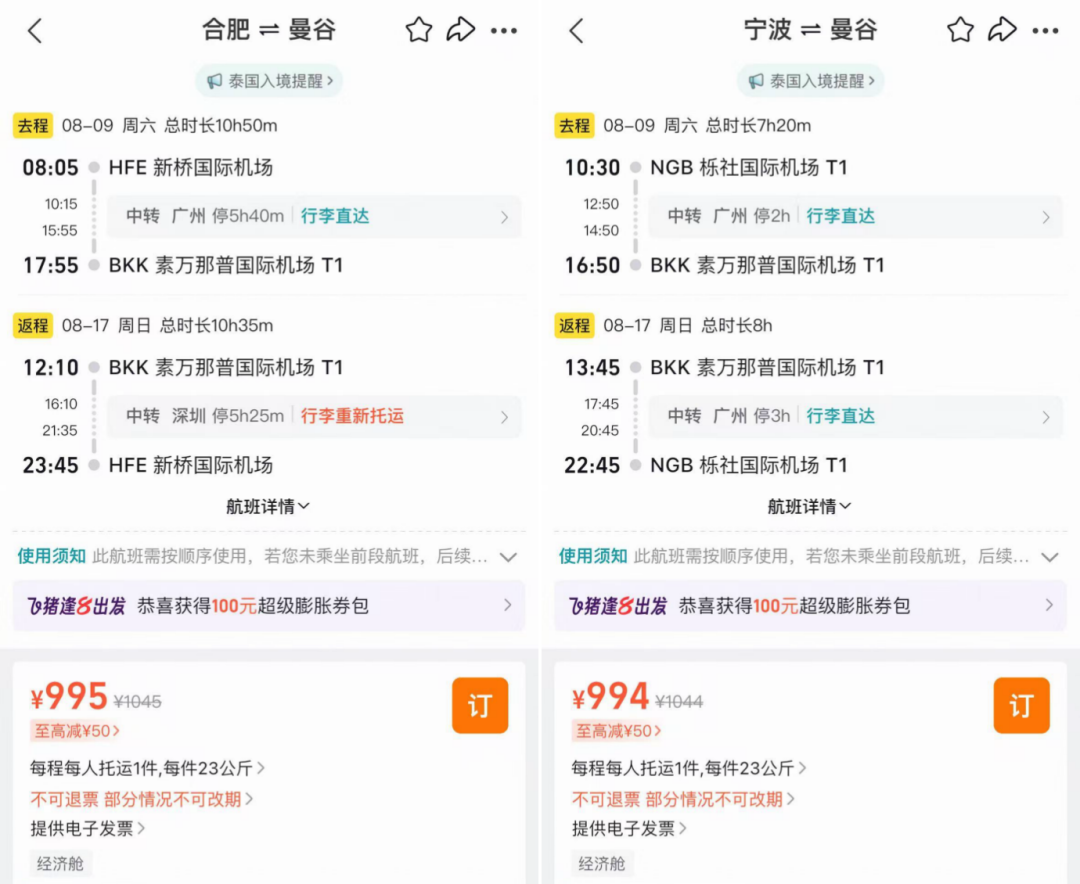Tap 订 button to book the ¥995 flight
1080x884 pixels.
pos(480,705)
